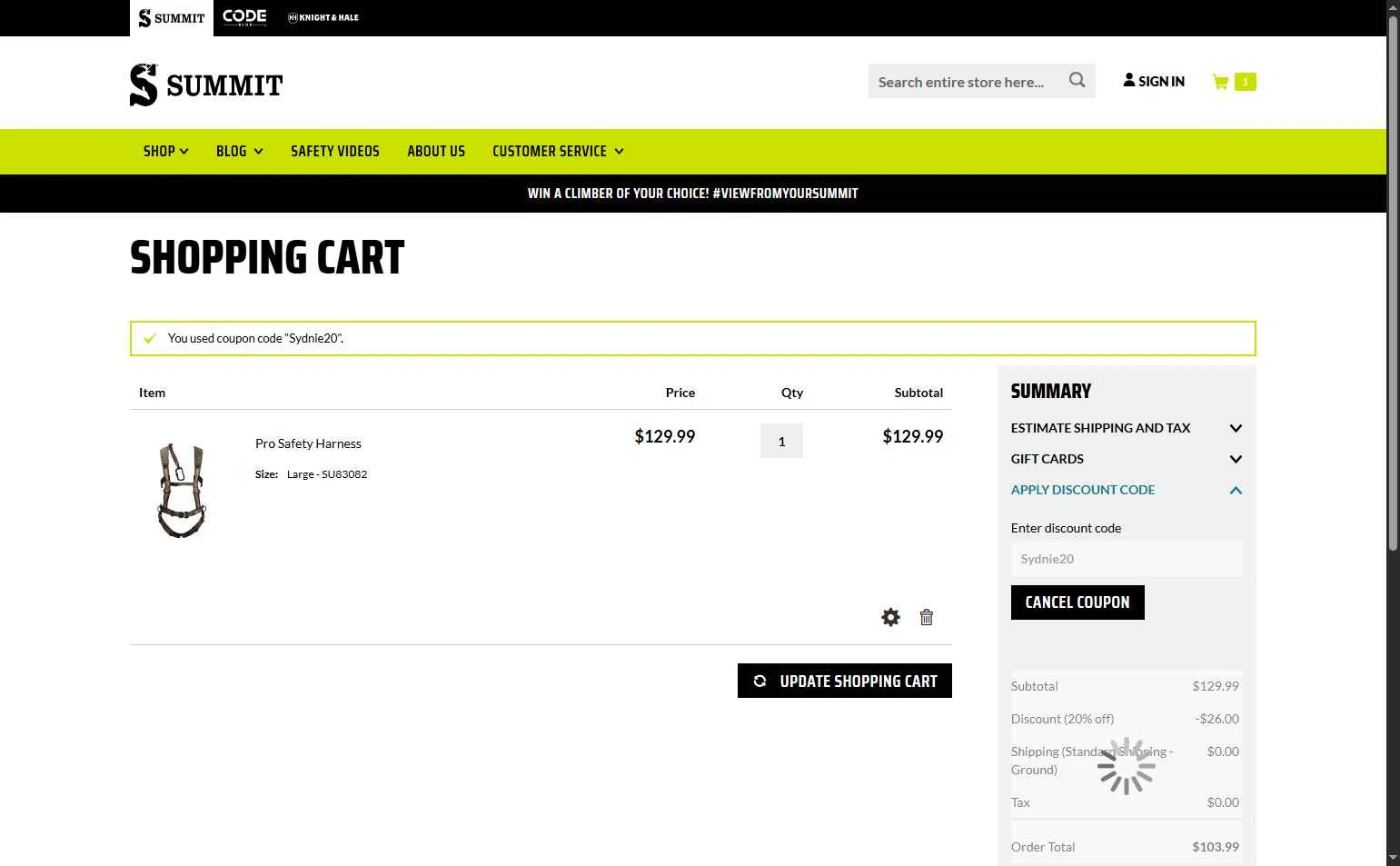Click the Subtotal column header
This screenshot has height=866, width=1400.
click(x=918, y=393)
